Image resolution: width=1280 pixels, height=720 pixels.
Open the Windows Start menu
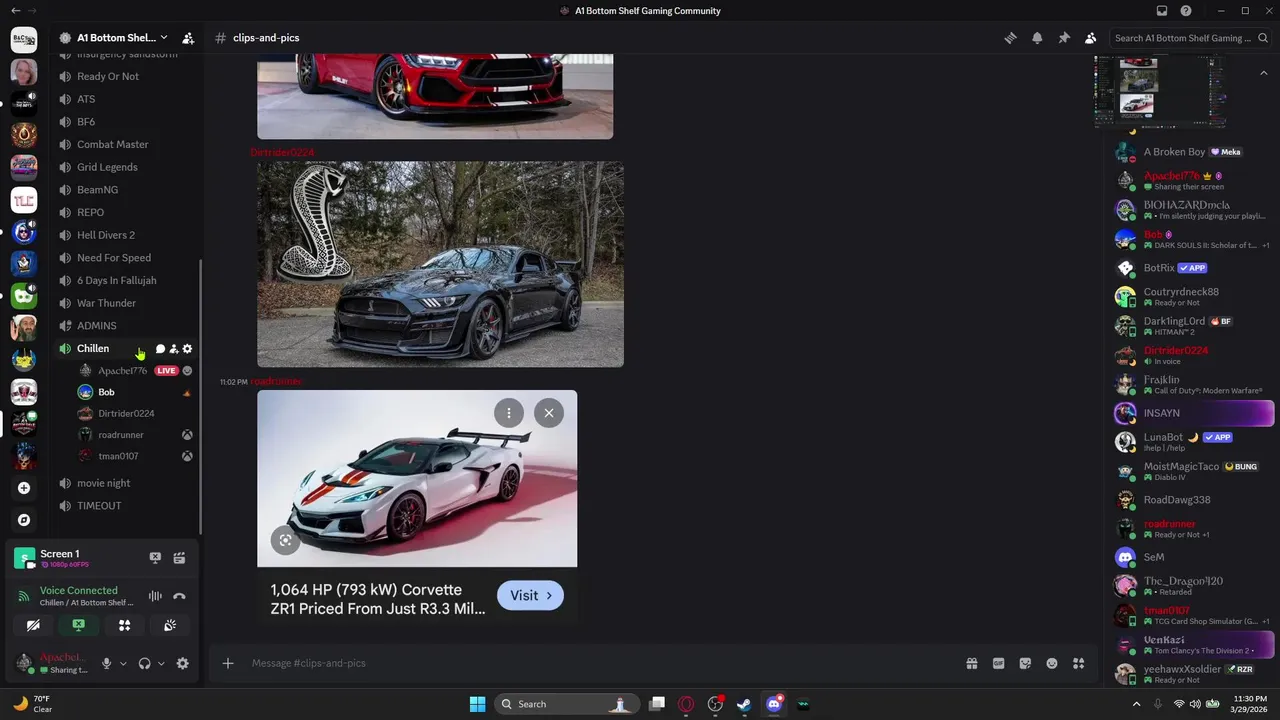point(477,704)
